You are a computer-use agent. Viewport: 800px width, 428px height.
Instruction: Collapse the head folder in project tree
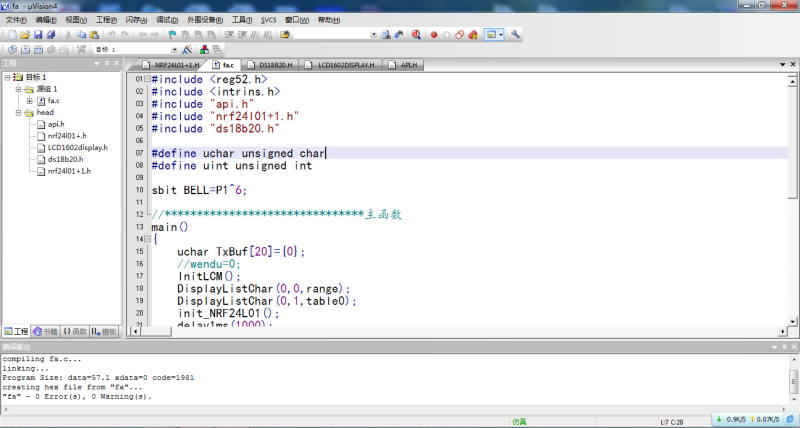pos(18,113)
